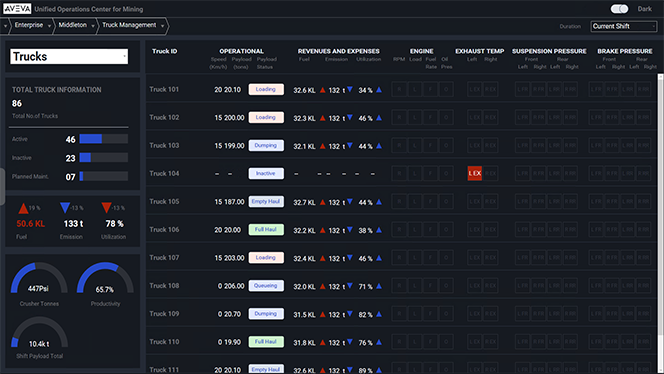The image size is (664, 374).
Task: Expand the Truck Management breadcrumb arrow
Action: [x=163, y=26]
